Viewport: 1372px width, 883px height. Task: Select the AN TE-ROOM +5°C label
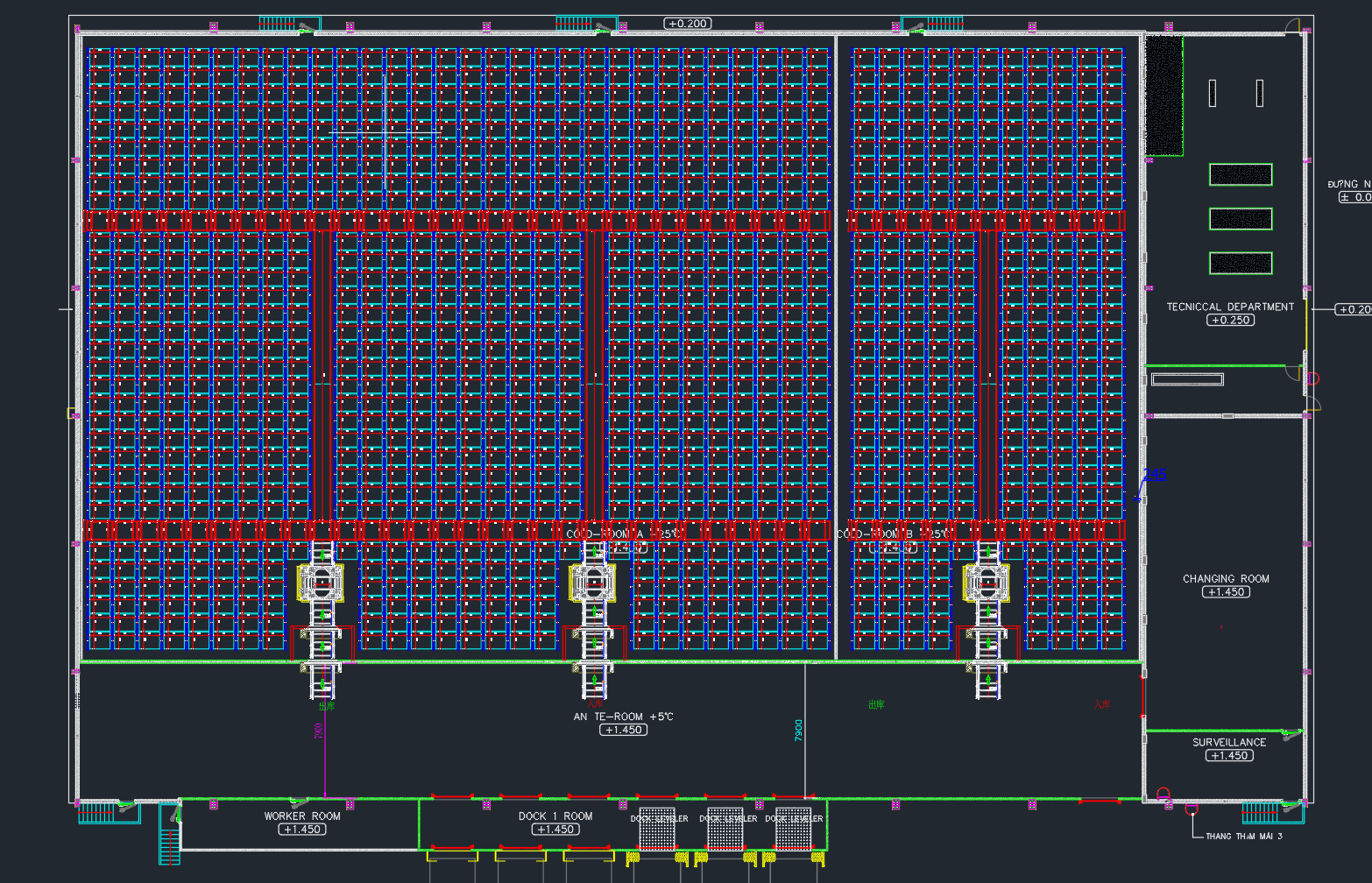pos(623,717)
